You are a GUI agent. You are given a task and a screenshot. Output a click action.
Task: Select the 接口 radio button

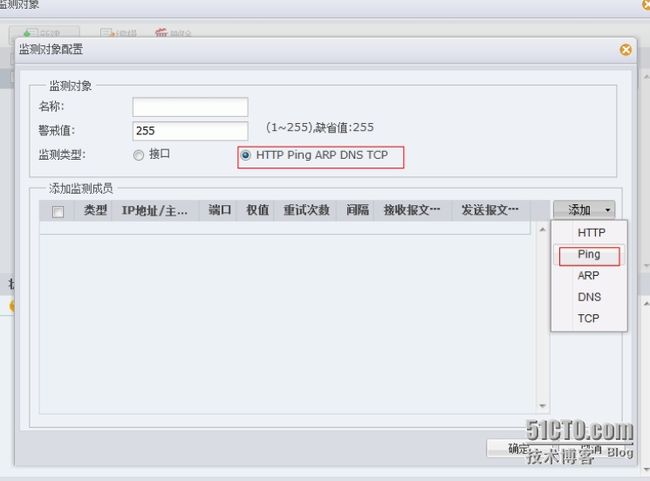click(x=138, y=155)
